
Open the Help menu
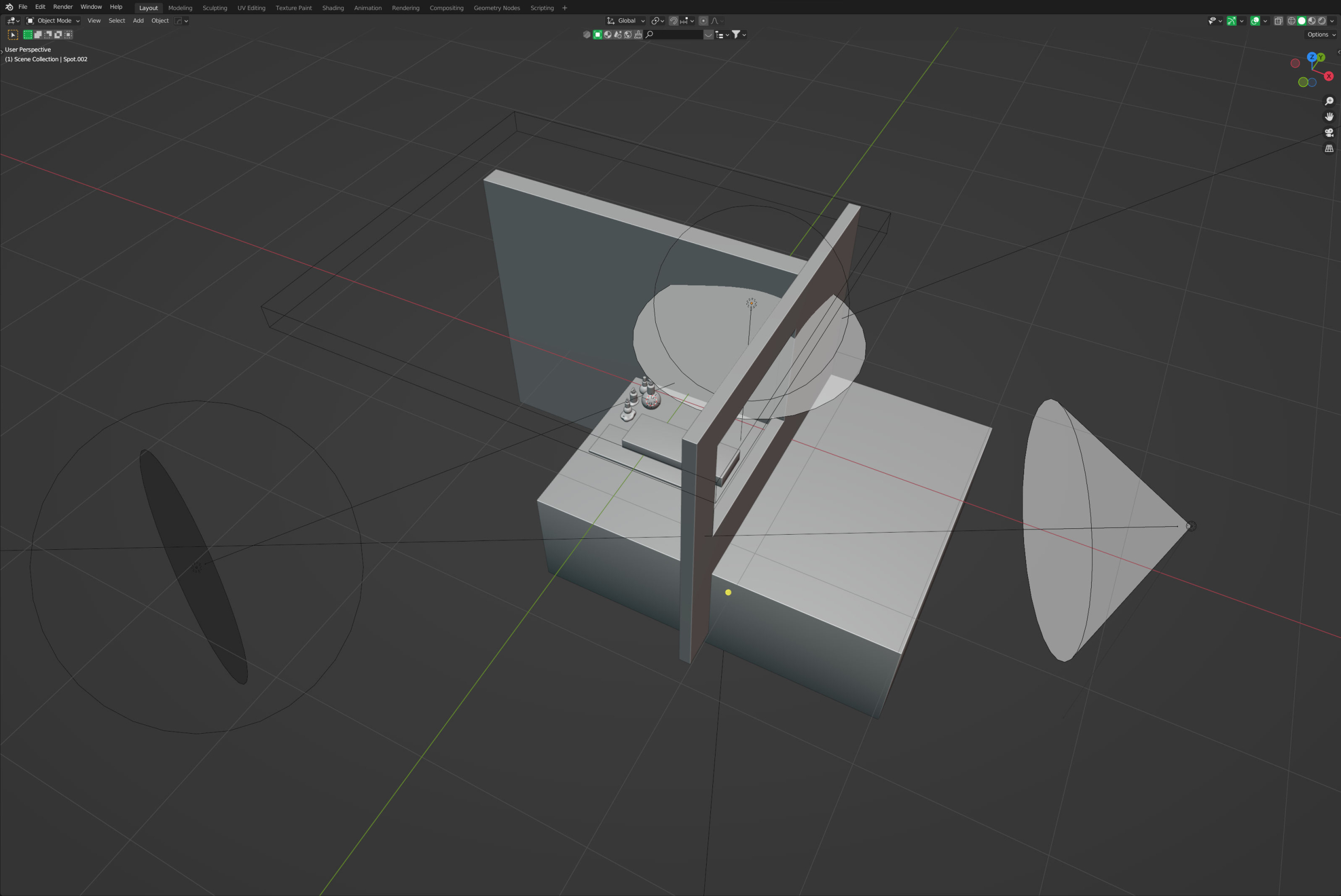click(116, 7)
